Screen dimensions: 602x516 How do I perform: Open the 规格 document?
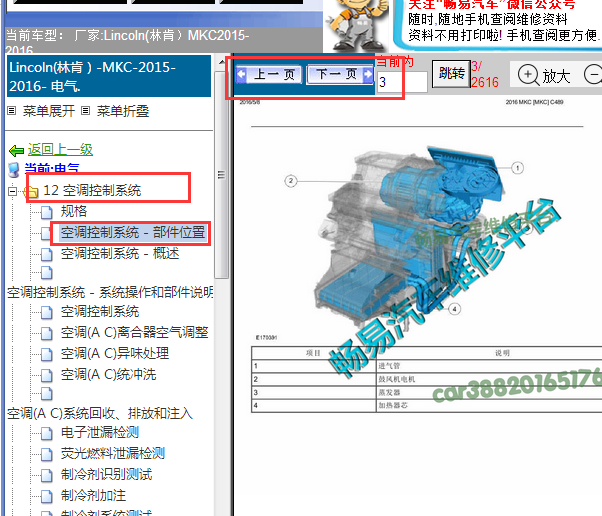(74, 211)
